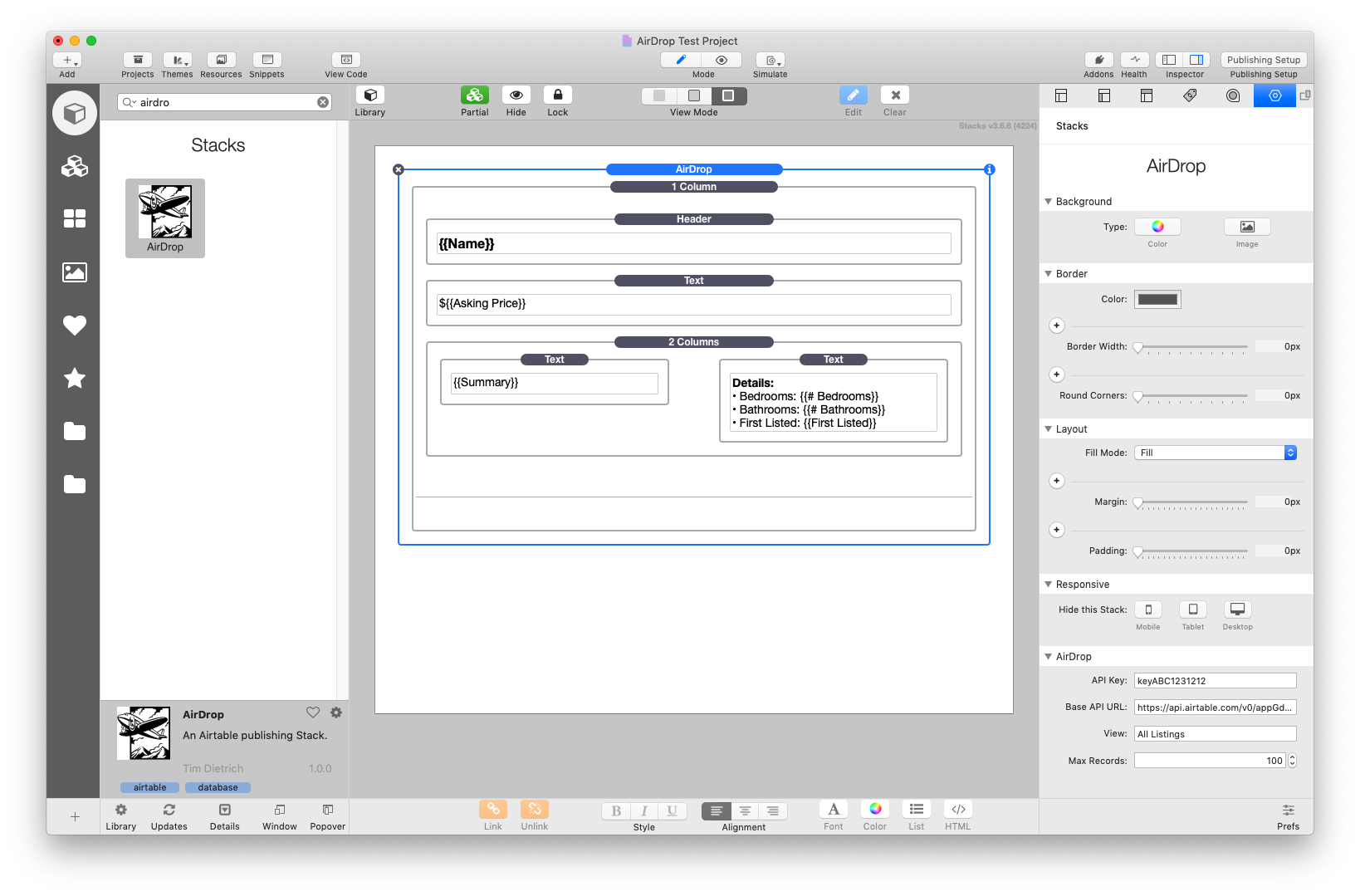Adjust the Round Corners slider

click(1192, 396)
